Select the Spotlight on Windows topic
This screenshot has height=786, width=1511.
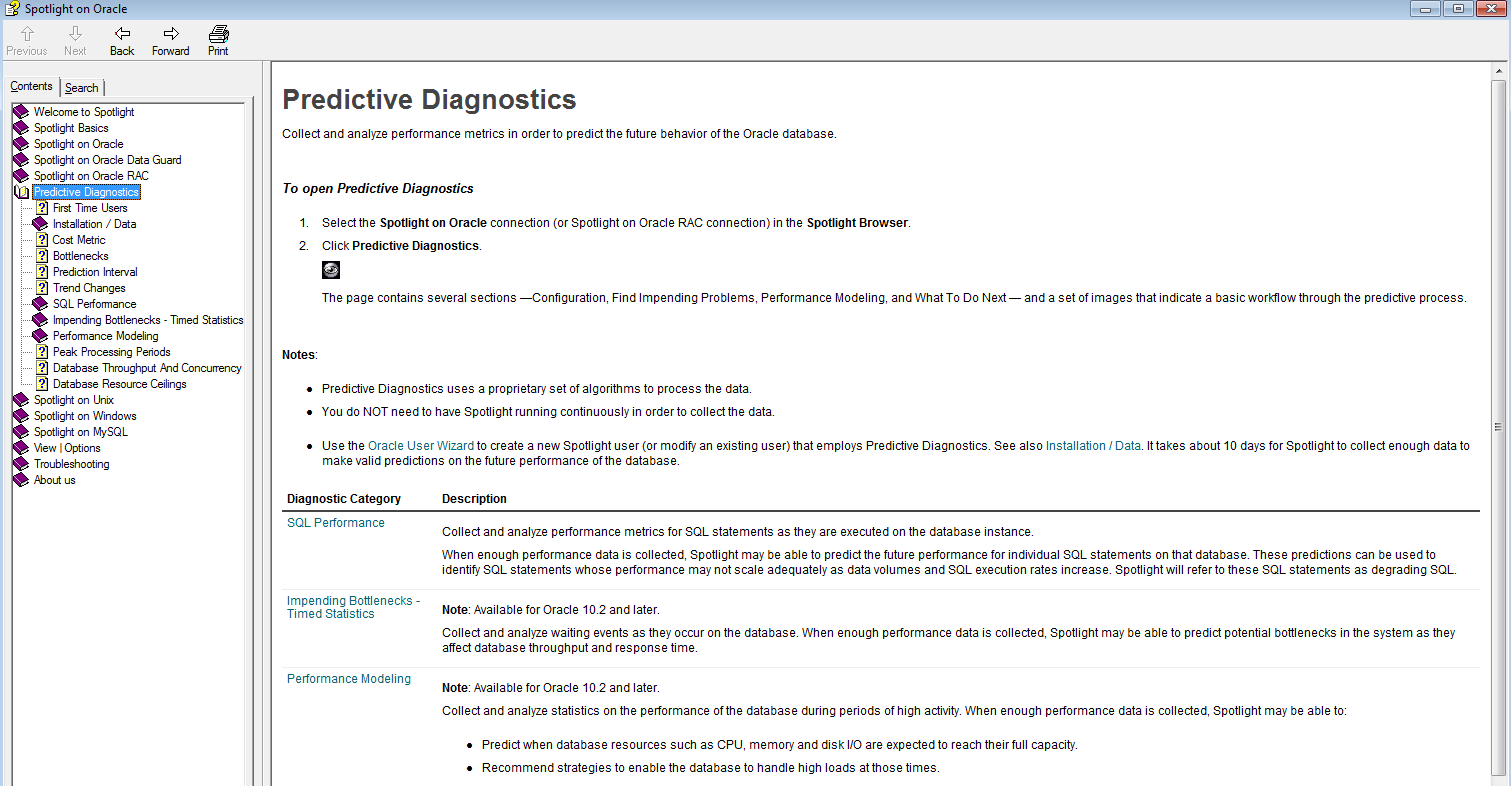pyautogui.click(x=85, y=416)
